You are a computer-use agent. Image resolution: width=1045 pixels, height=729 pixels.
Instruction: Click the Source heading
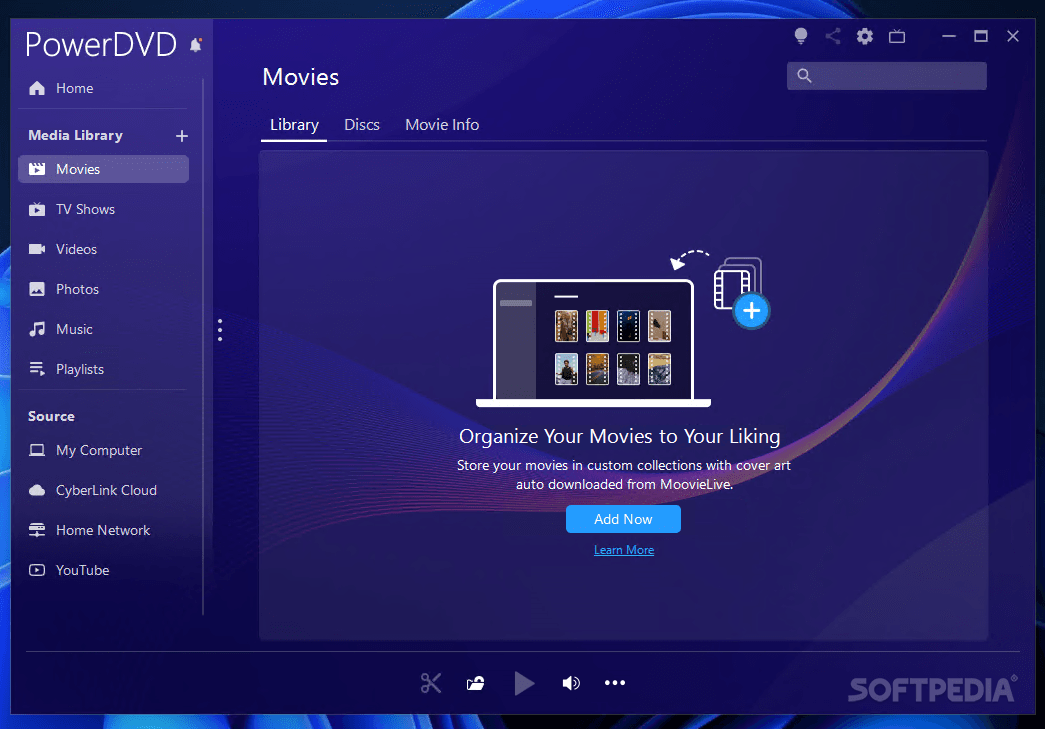51,416
